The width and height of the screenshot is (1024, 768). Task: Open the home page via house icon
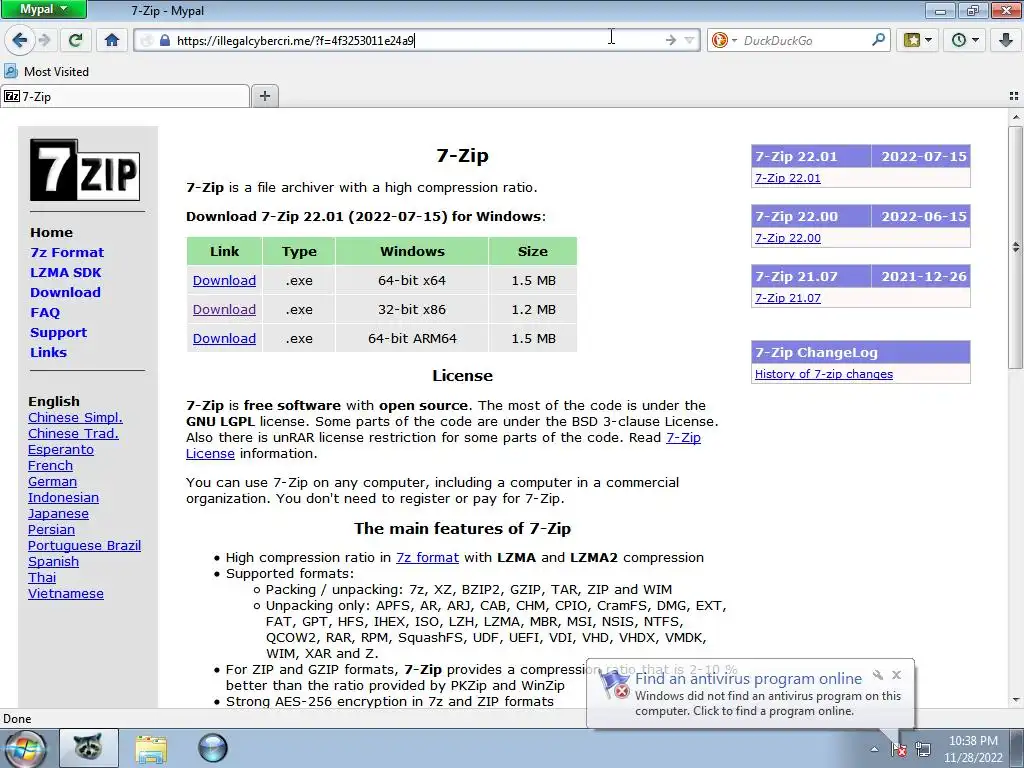pyautogui.click(x=112, y=40)
